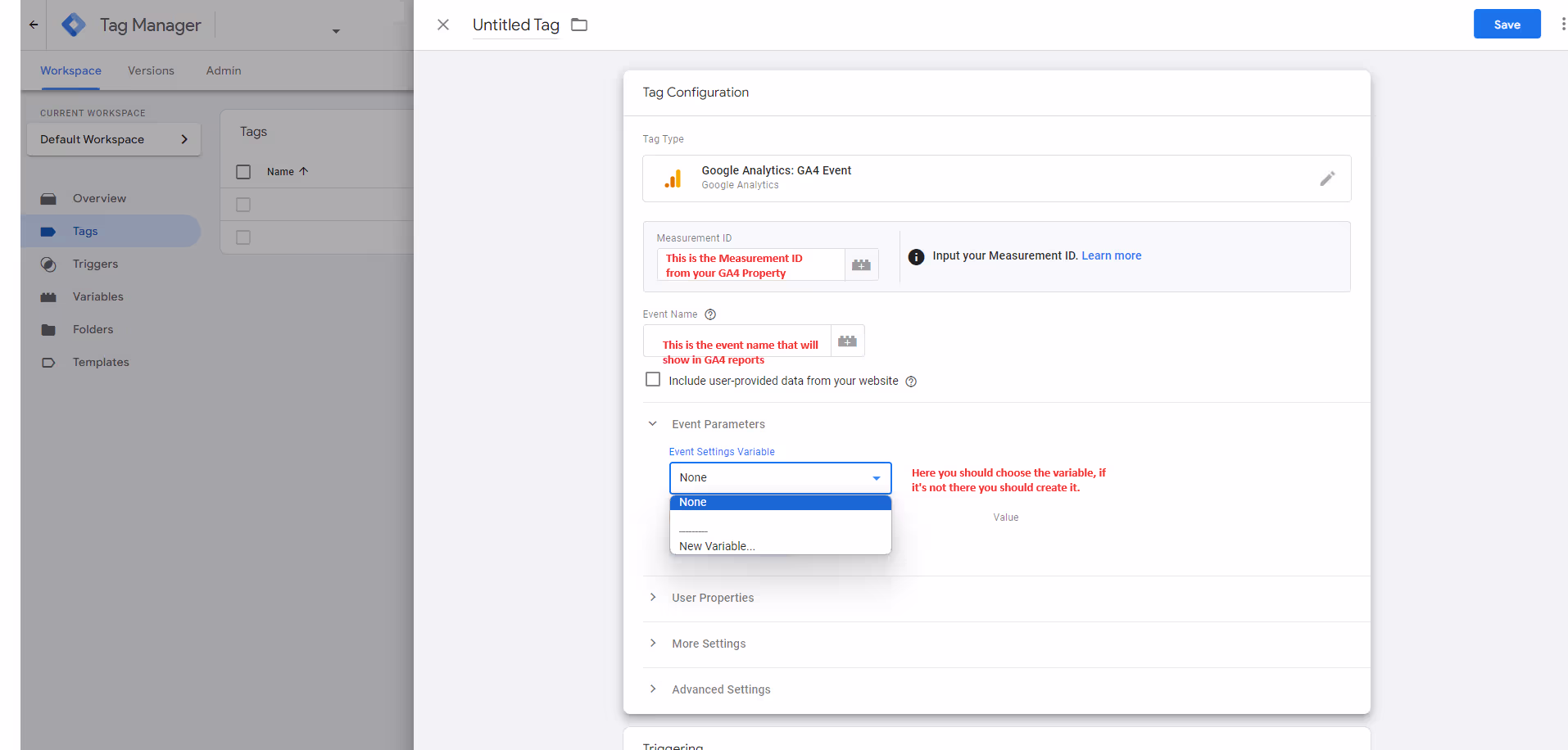
Task: Click the folder icon next to Untitled Tag
Action: coord(579,25)
